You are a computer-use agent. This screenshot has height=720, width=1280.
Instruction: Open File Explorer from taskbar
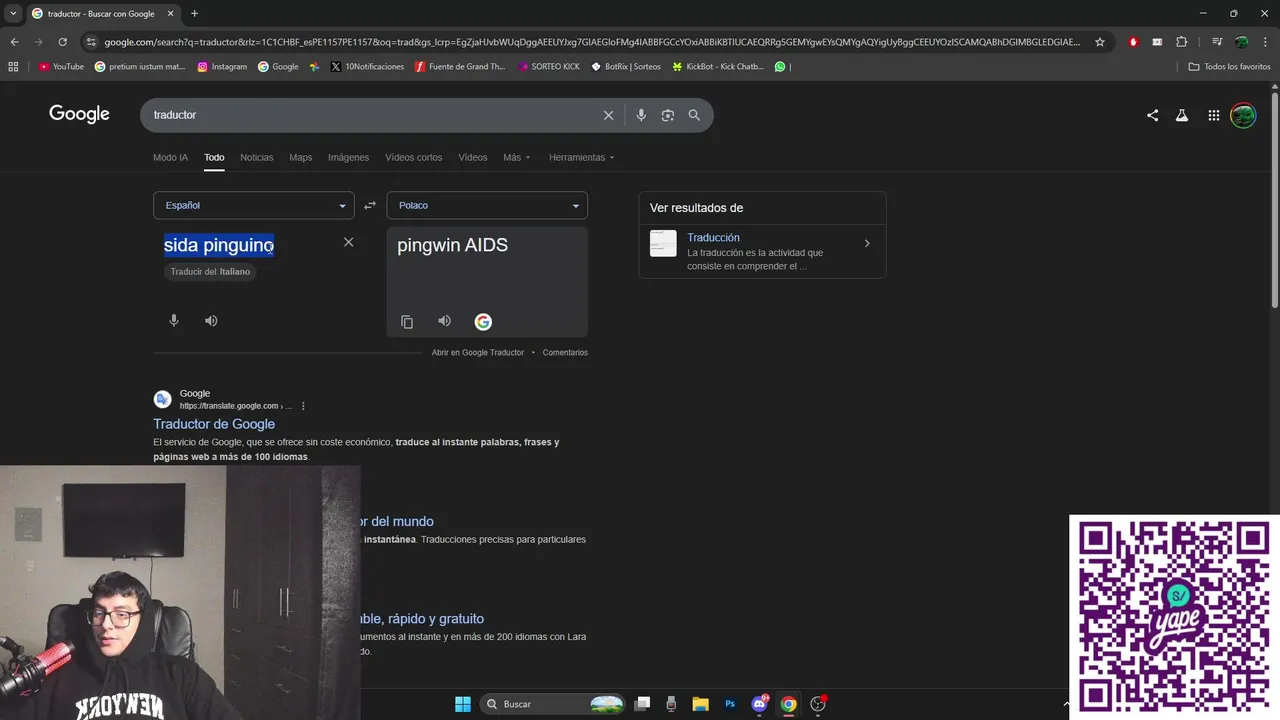701,704
